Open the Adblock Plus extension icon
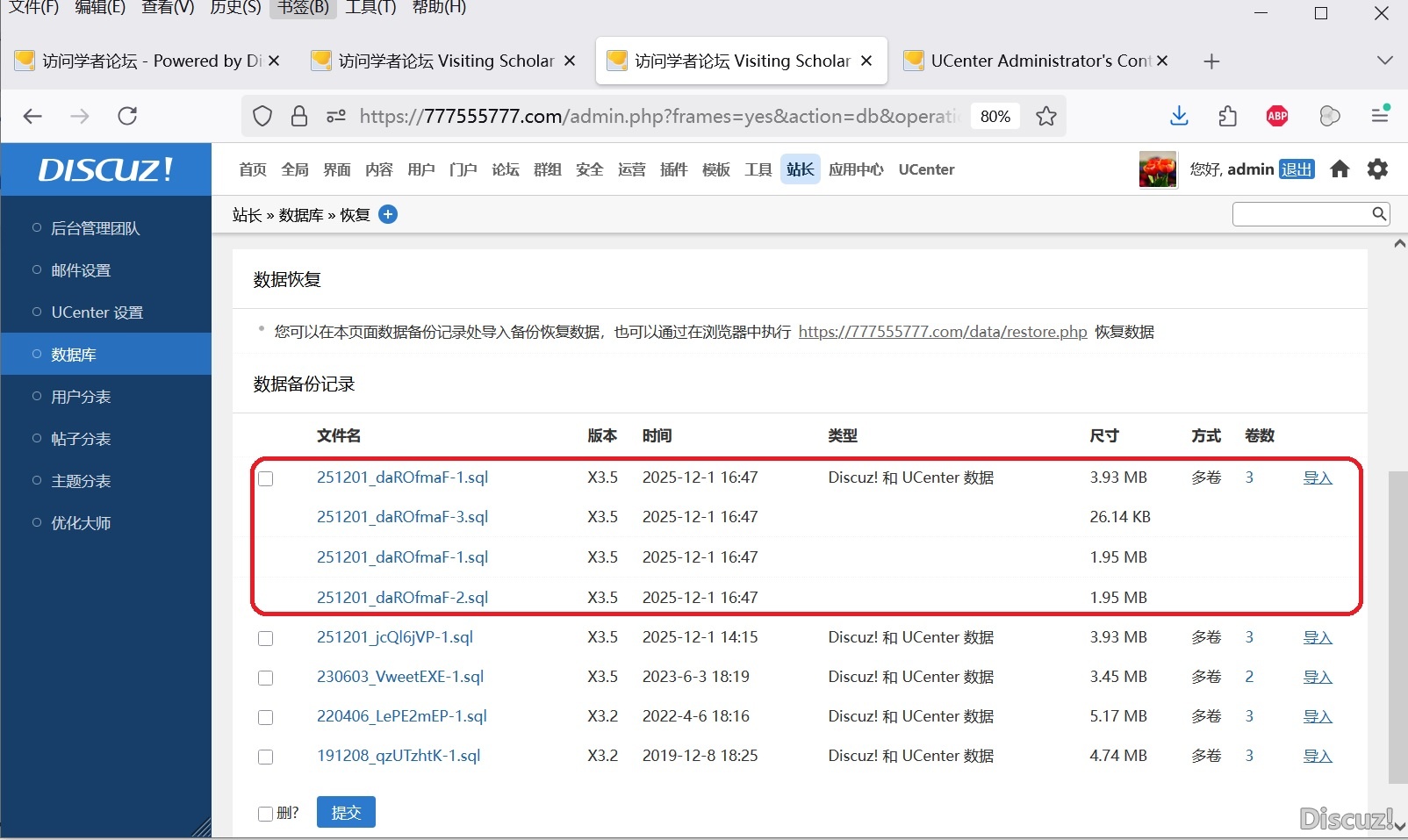 [1277, 116]
